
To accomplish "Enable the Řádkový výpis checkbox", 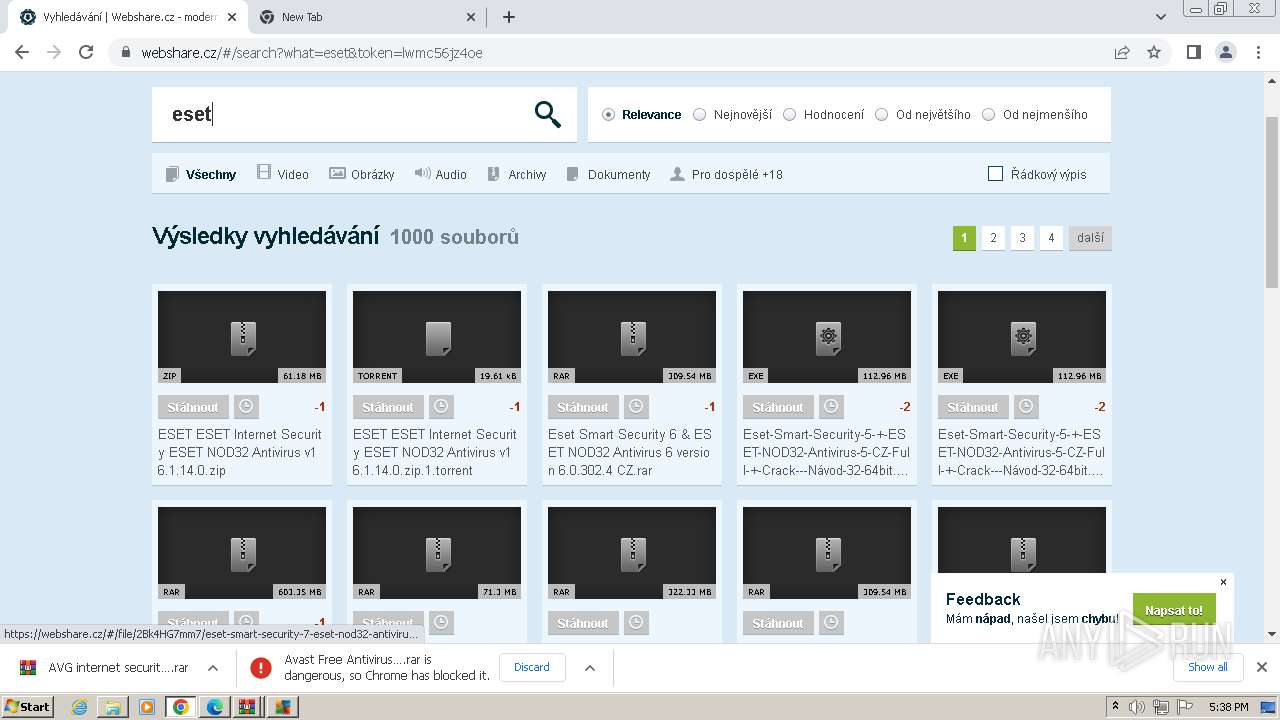I will coord(995,174).
